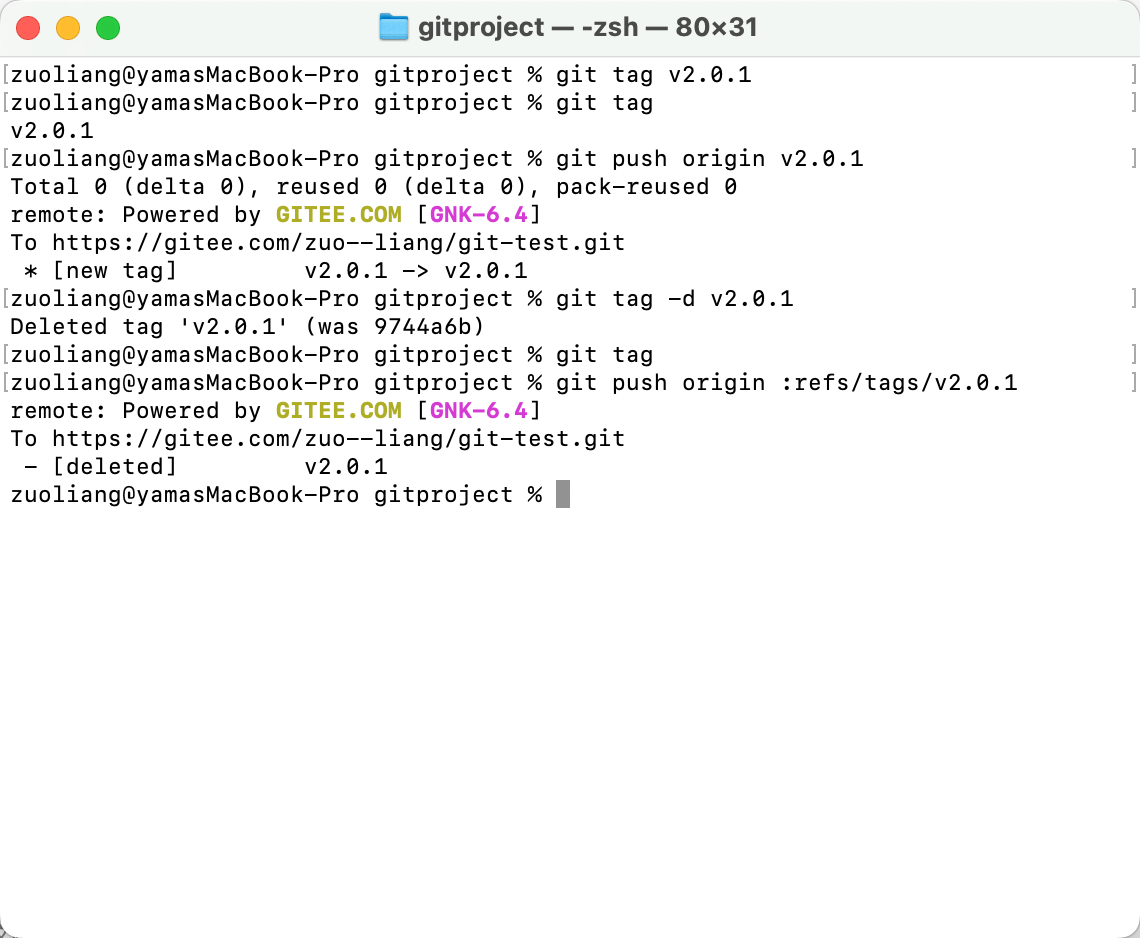Click the second yellow GITEE.COM text
This screenshot has width=1140, height=938.
(x=338, y=411)
